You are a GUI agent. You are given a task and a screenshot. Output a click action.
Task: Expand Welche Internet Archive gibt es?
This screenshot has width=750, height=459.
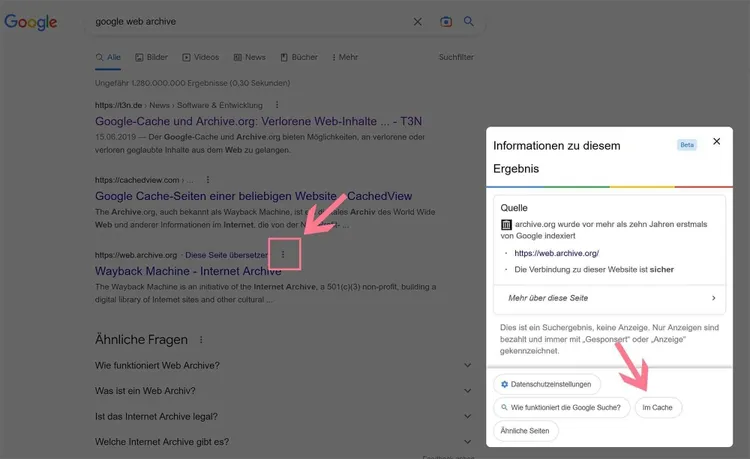click(x=283, y=442)
